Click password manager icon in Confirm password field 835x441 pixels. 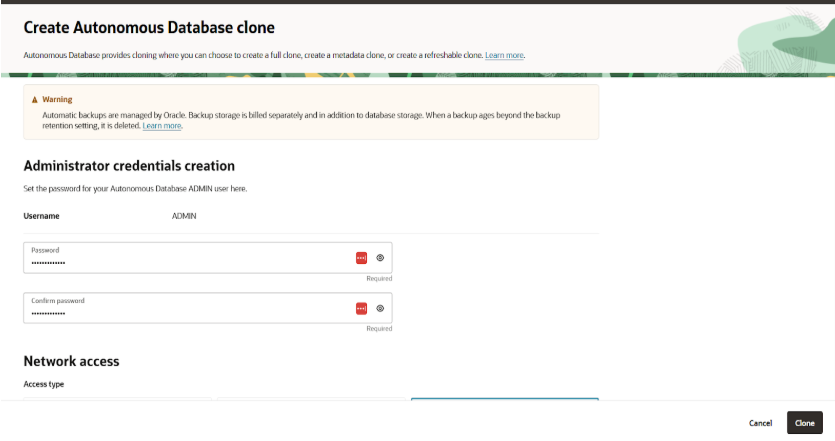(x=361, y=308)
